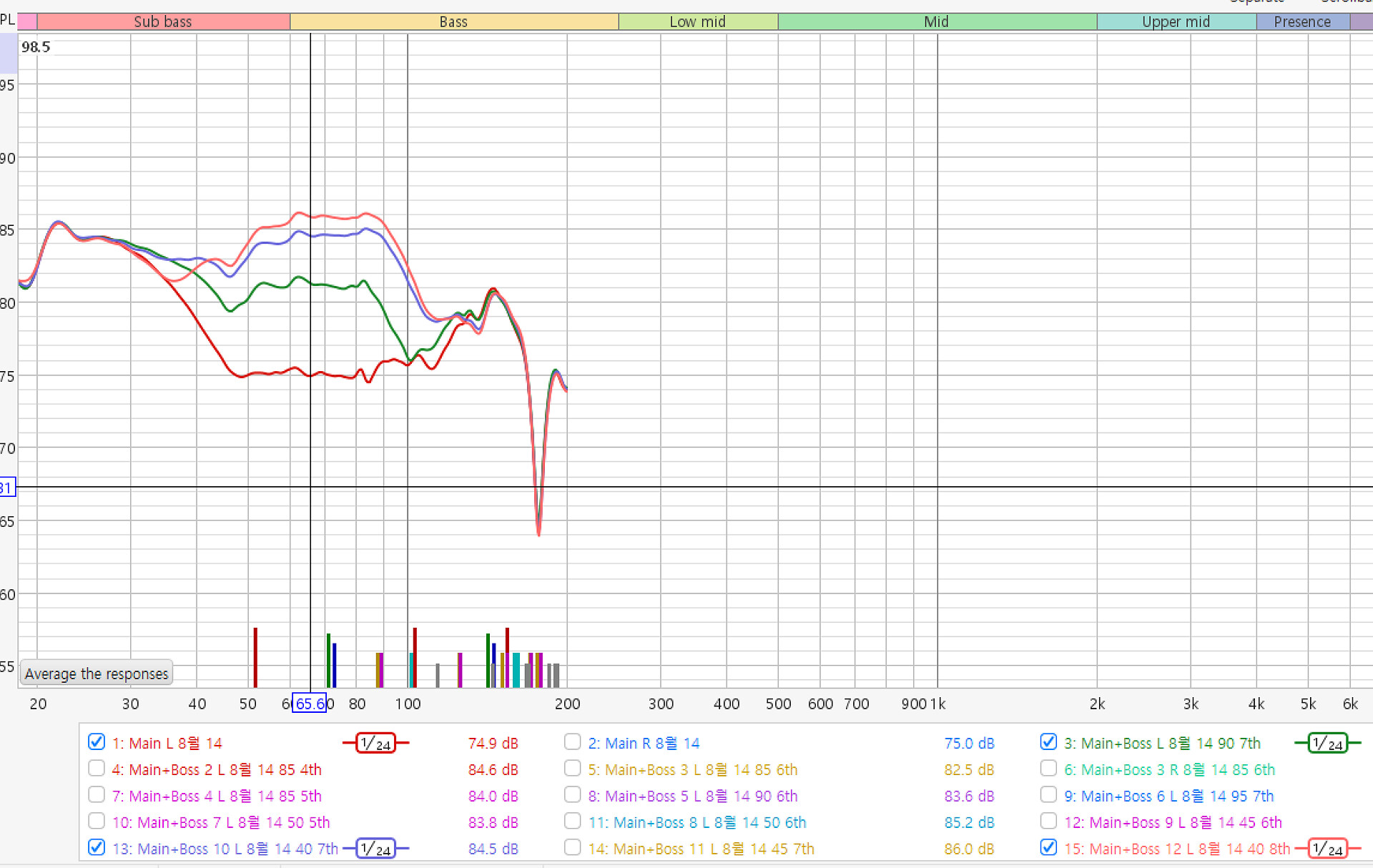Check 7: Main+Boss 4 L 85 5th
The width and height of the screenshot is (1373, 868).
pos(97,795)
